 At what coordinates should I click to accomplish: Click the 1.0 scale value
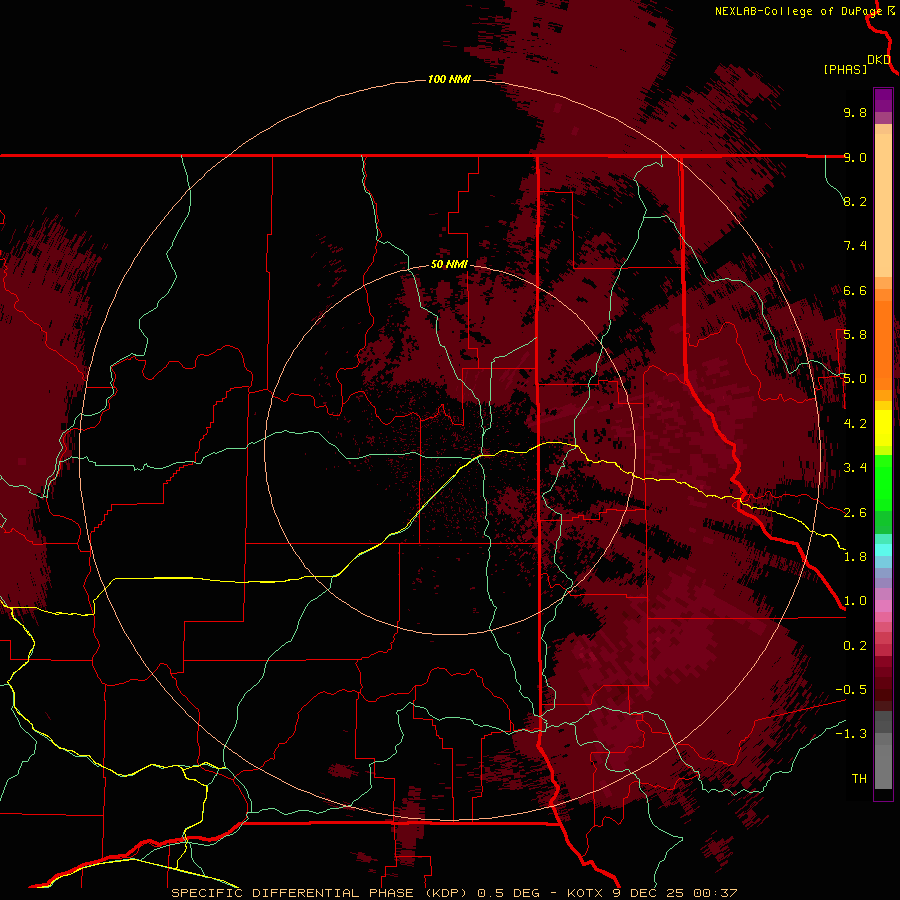pyautogui.click(x=855, y=601)
